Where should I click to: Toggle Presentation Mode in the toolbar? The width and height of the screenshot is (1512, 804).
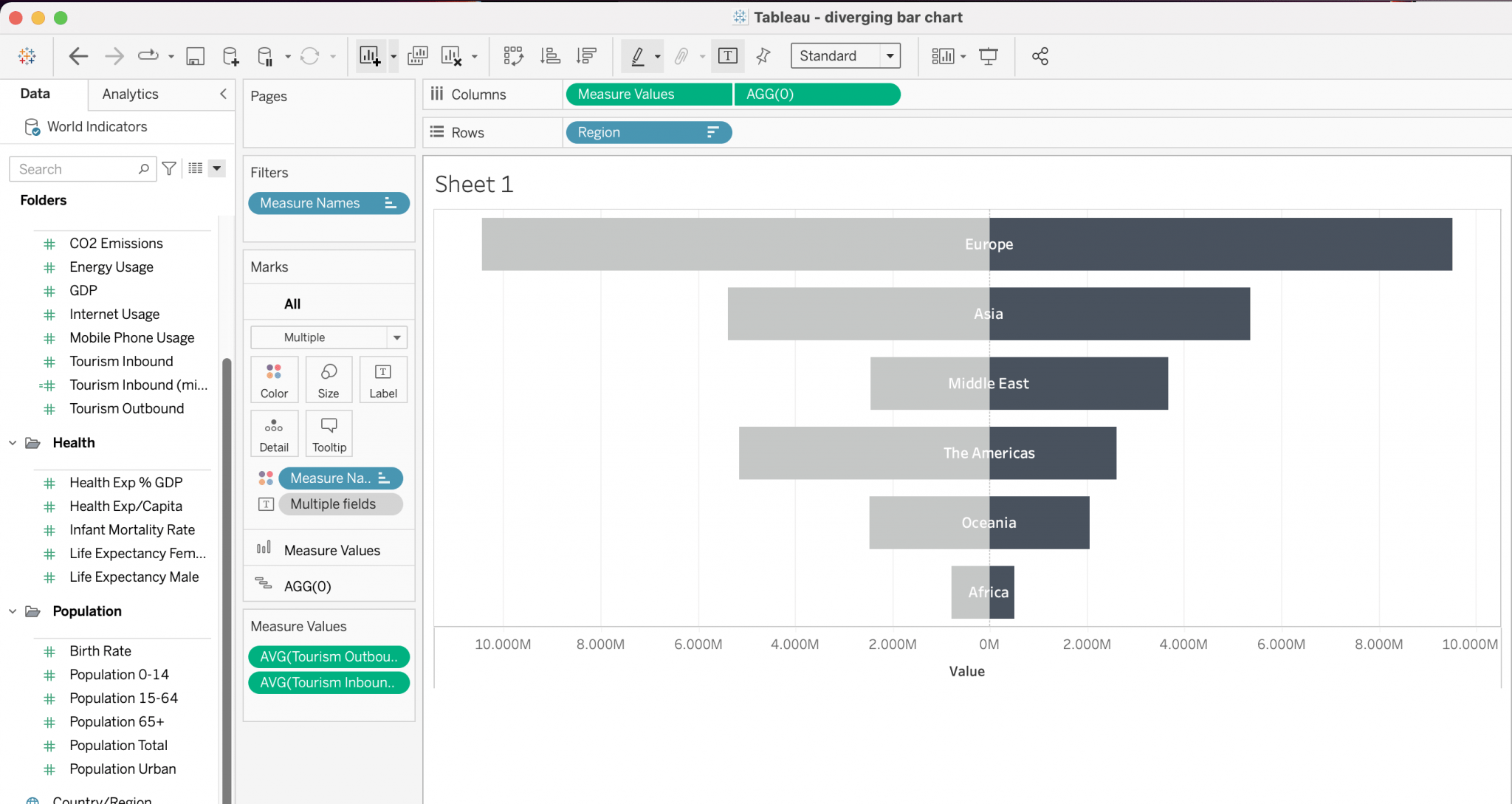point(989,55)
